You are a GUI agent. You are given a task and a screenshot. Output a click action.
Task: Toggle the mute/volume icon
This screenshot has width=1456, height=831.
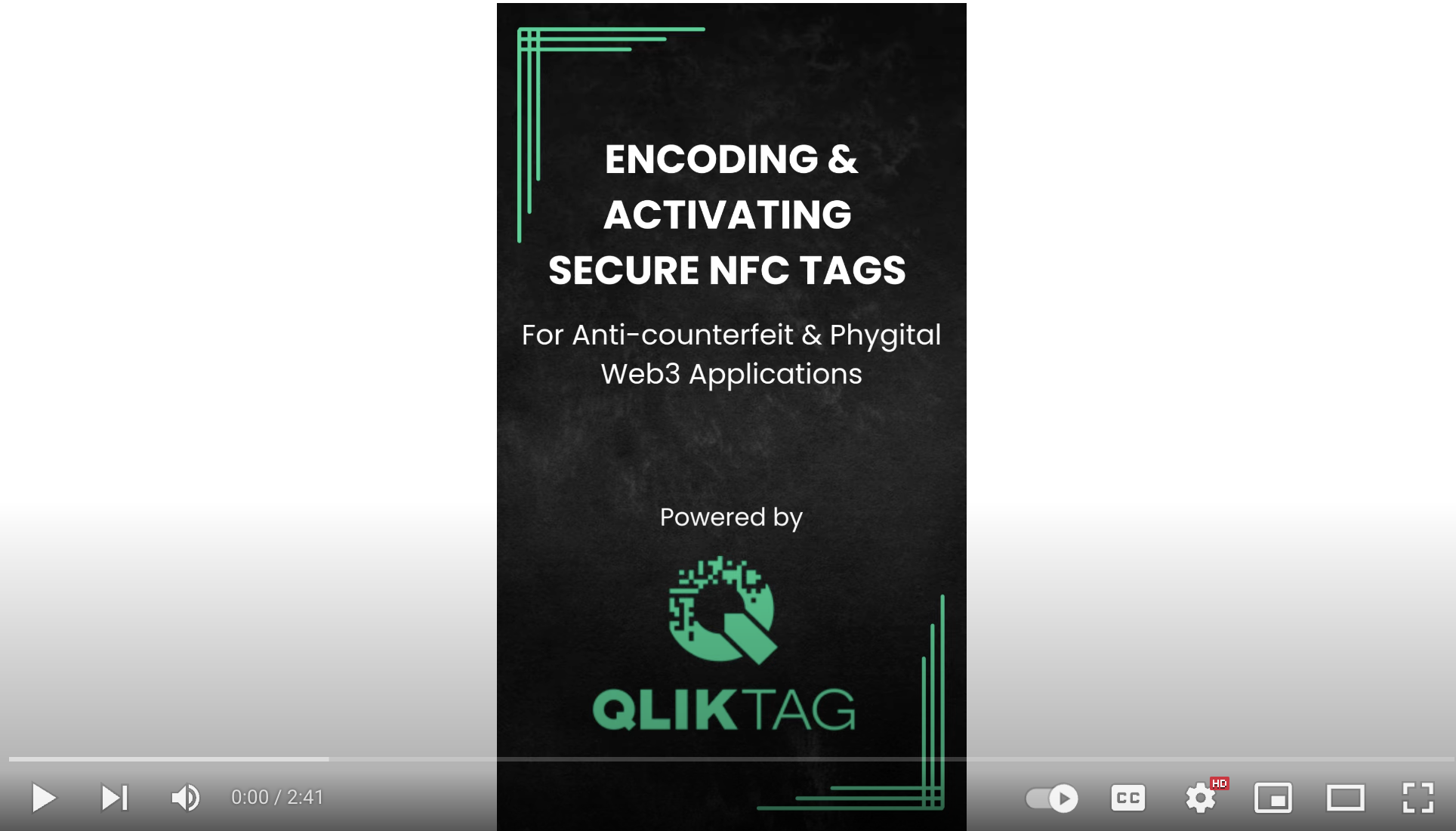[x=185, y=797]
